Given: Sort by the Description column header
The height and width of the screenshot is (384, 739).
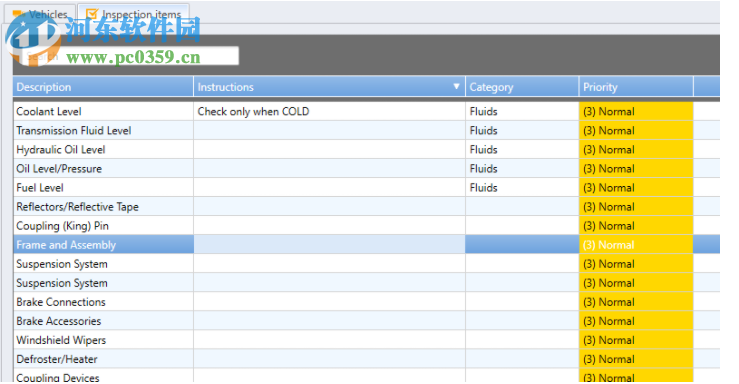Looking at the screenshot, I should (103, 87).
